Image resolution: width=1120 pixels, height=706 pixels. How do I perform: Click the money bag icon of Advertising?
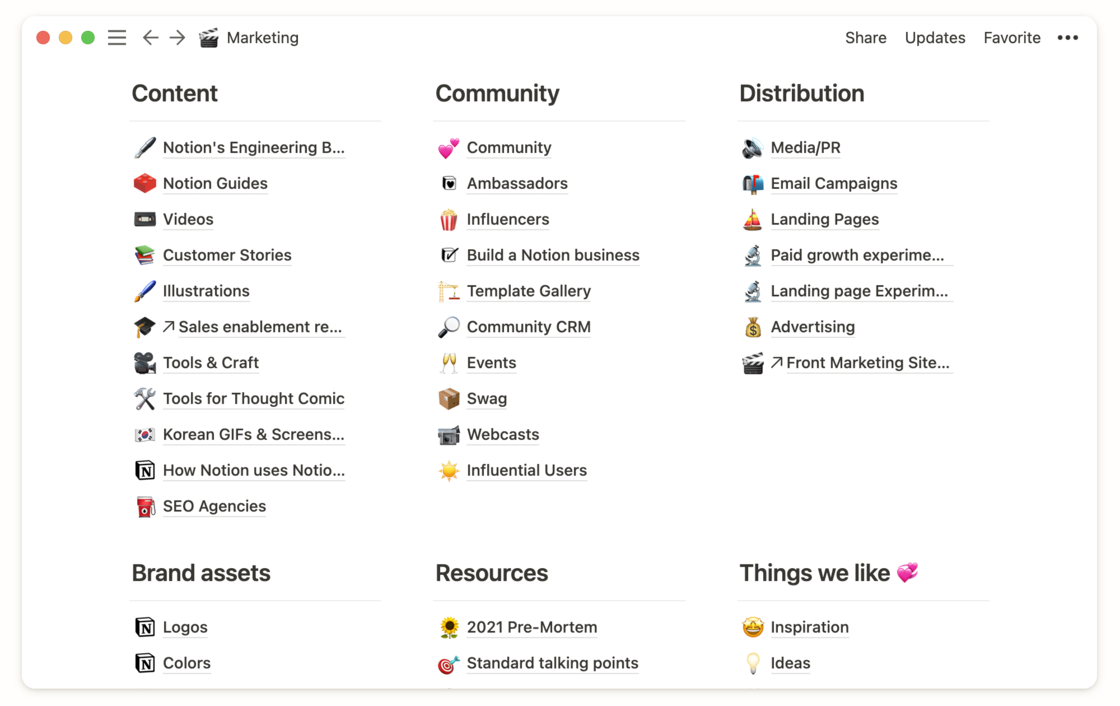pos(752,327)
